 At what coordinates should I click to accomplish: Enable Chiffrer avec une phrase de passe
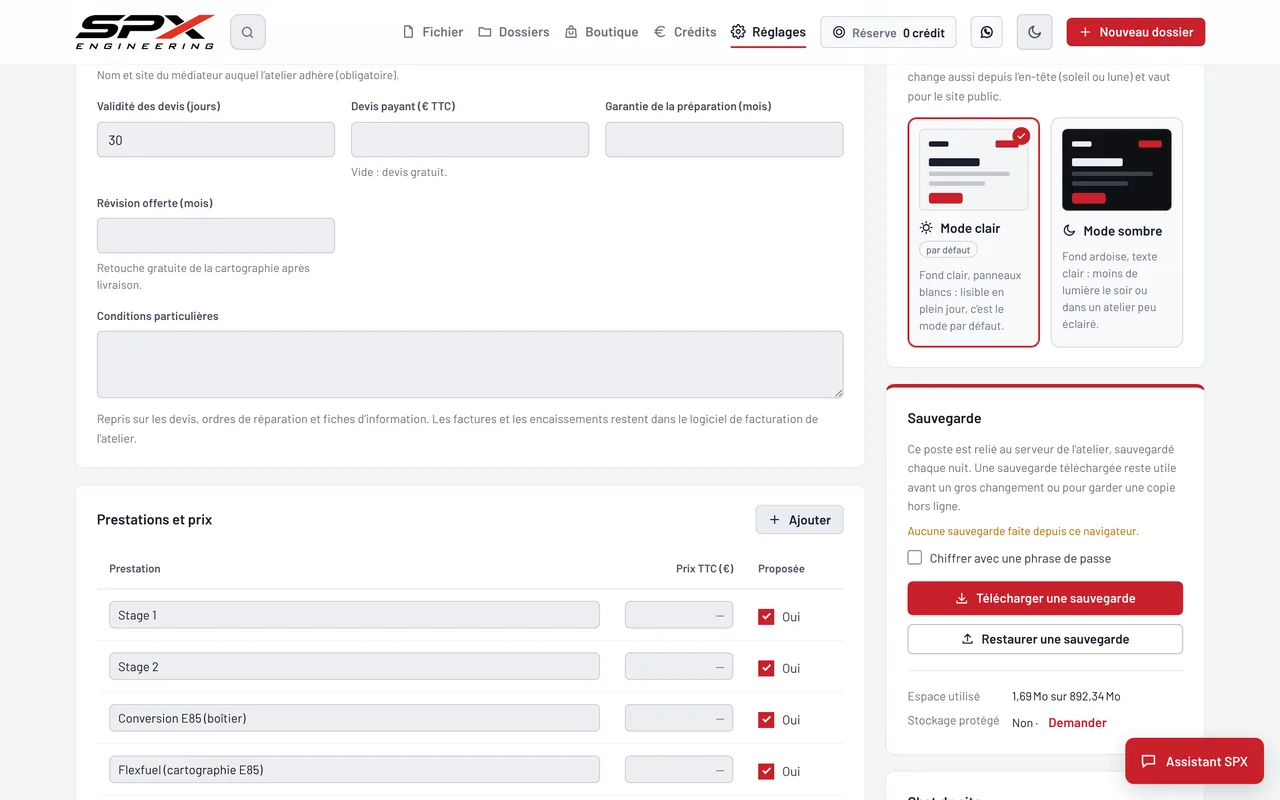914,558
